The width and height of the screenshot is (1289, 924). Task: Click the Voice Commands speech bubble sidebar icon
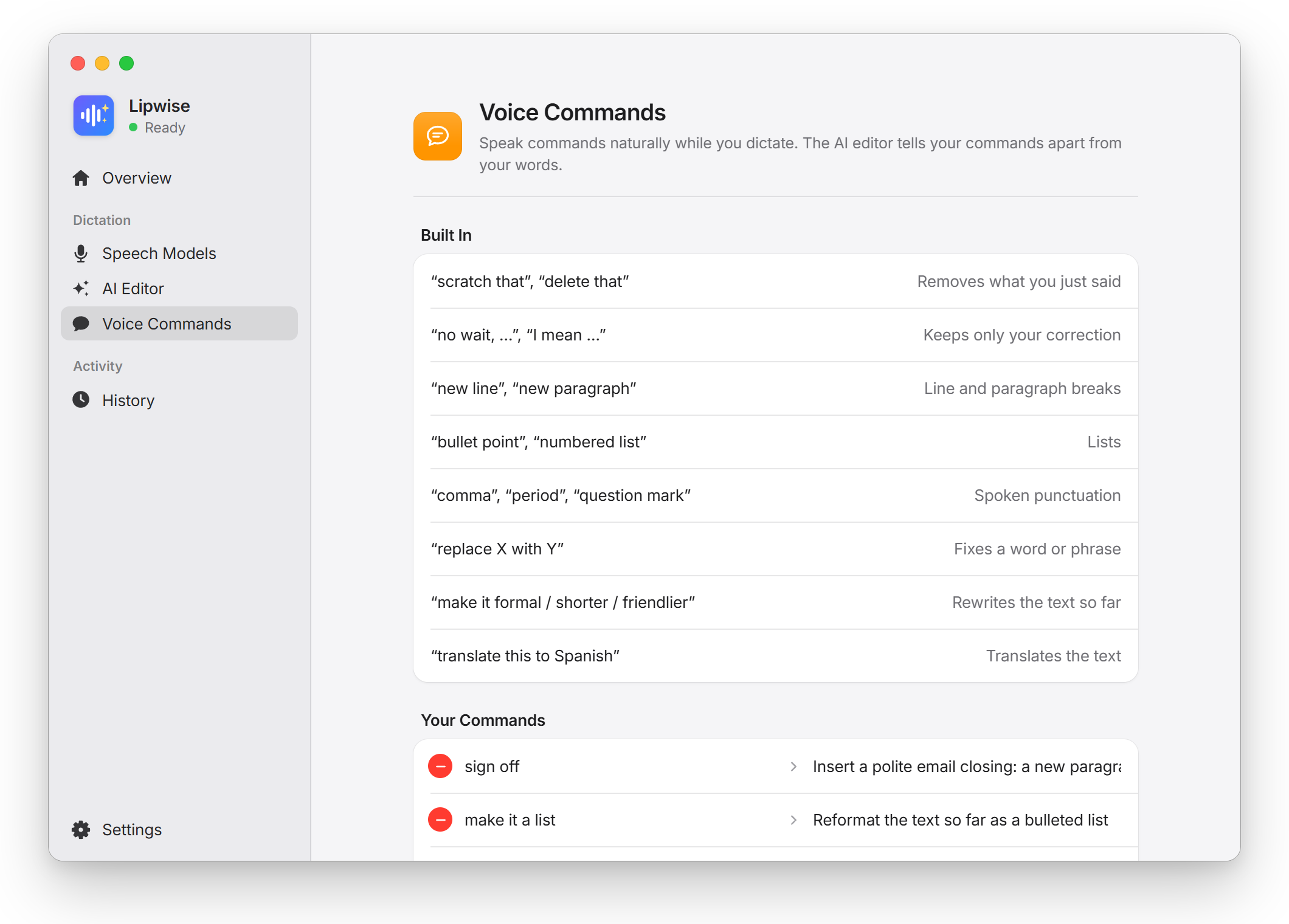[81, 324]
